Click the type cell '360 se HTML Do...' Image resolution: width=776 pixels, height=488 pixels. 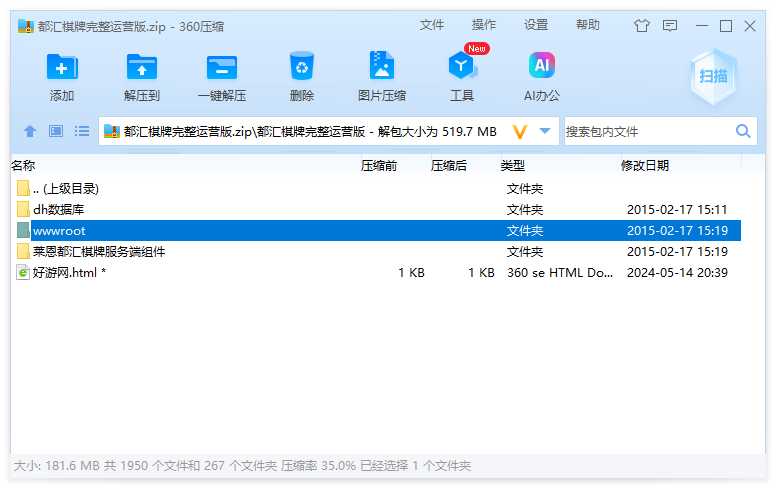tap(560, 273)
